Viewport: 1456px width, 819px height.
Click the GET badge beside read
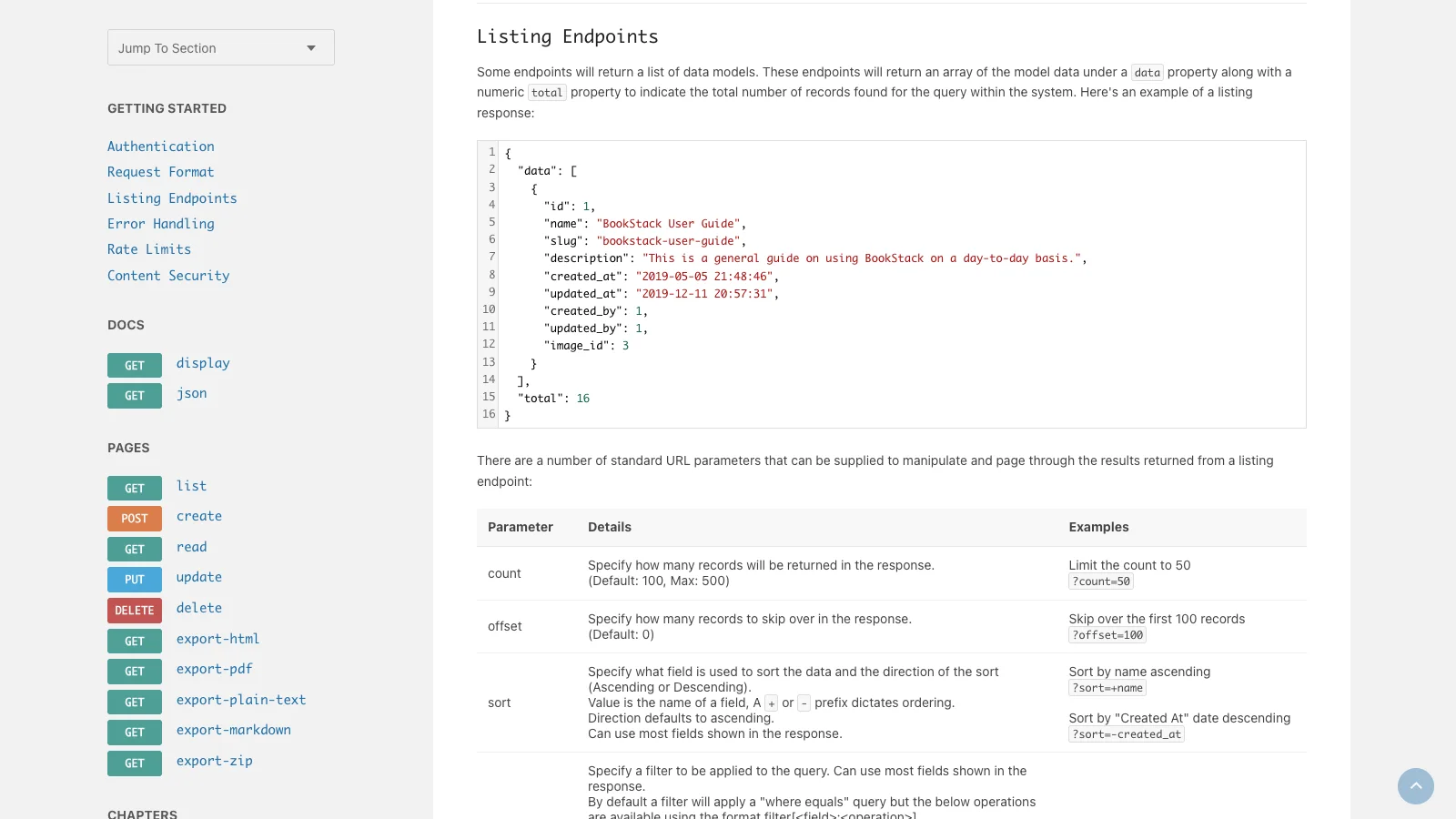pos(135,550)
